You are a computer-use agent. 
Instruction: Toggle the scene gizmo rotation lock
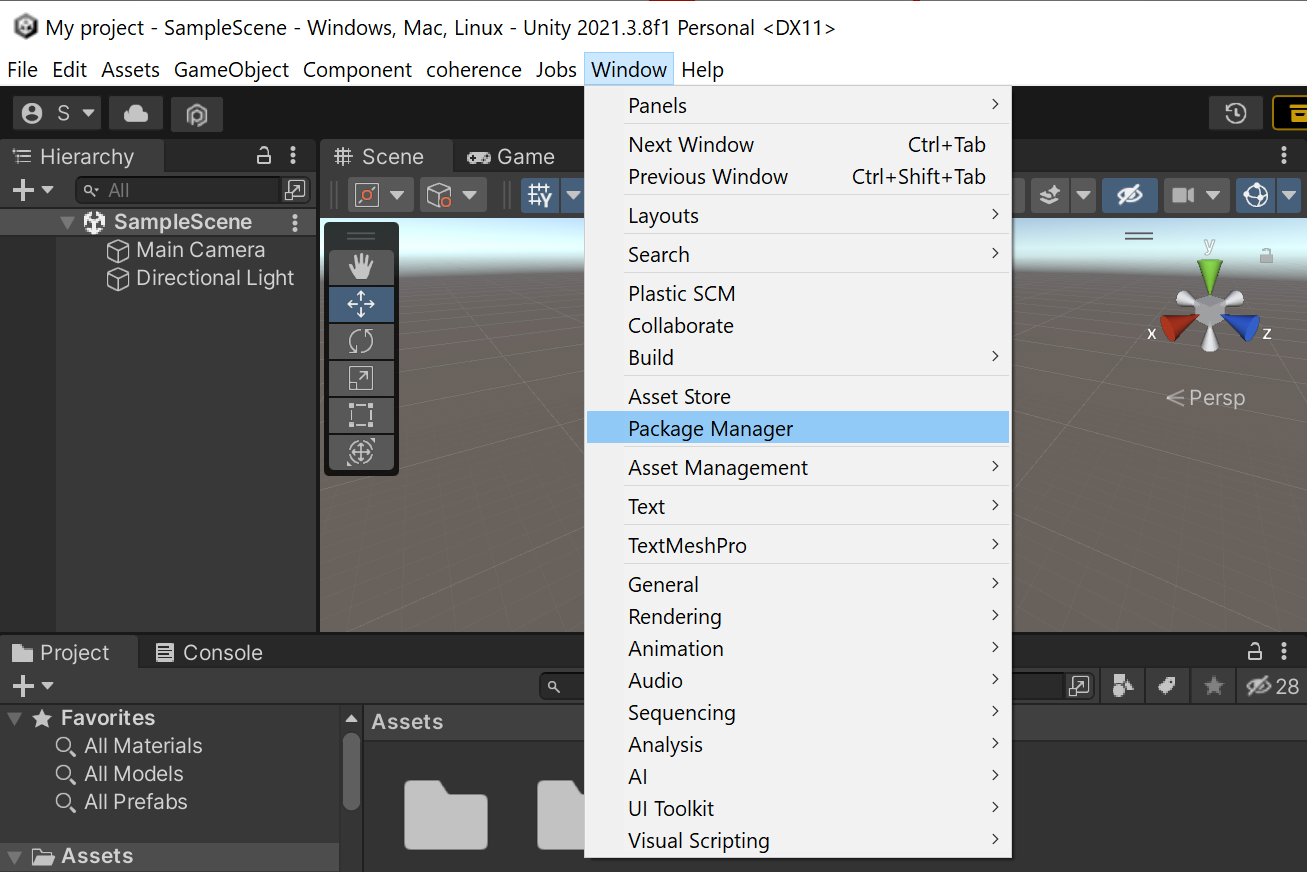click(1266, 256)
